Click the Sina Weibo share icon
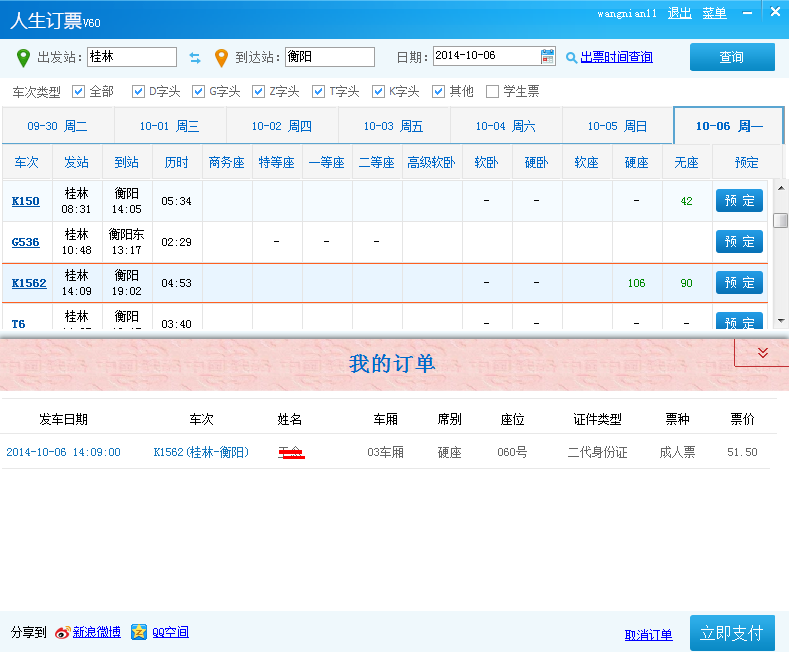 [62, 632]
